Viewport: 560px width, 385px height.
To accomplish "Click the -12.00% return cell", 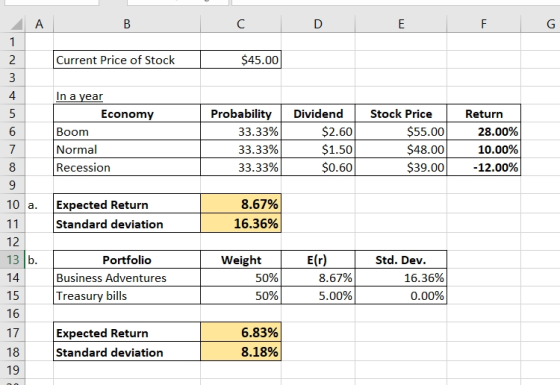I will tap(484, 167).
